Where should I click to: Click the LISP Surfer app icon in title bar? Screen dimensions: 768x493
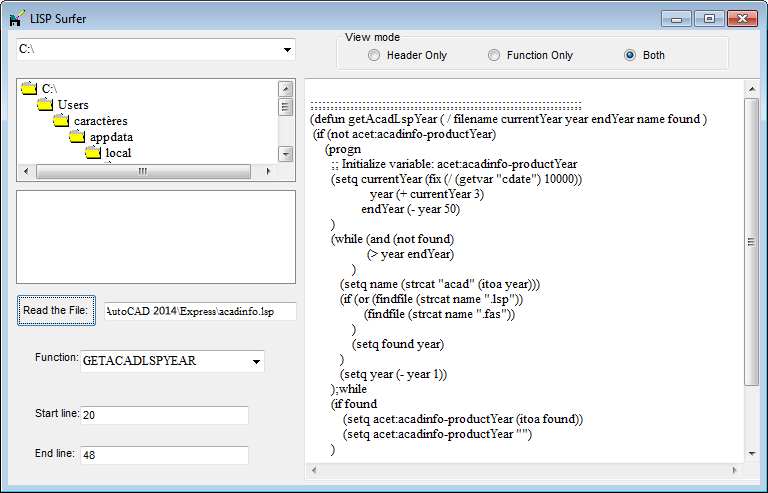pyautogui.click(x=16, y=19)
